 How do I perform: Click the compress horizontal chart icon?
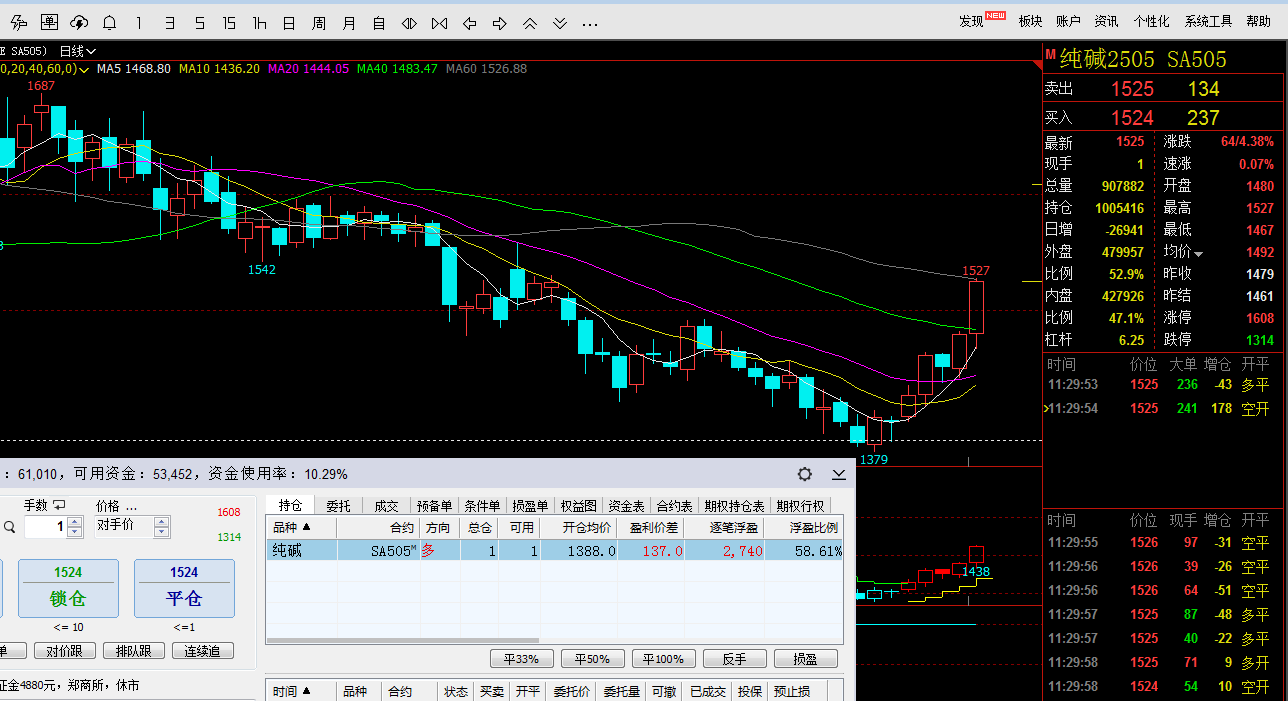click(439, 22)
